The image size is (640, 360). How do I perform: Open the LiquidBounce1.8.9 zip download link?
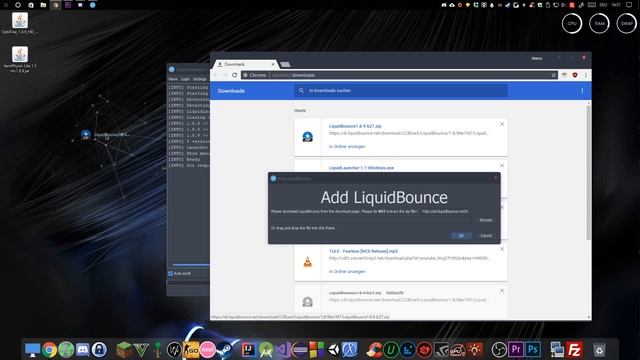point(355,126)
